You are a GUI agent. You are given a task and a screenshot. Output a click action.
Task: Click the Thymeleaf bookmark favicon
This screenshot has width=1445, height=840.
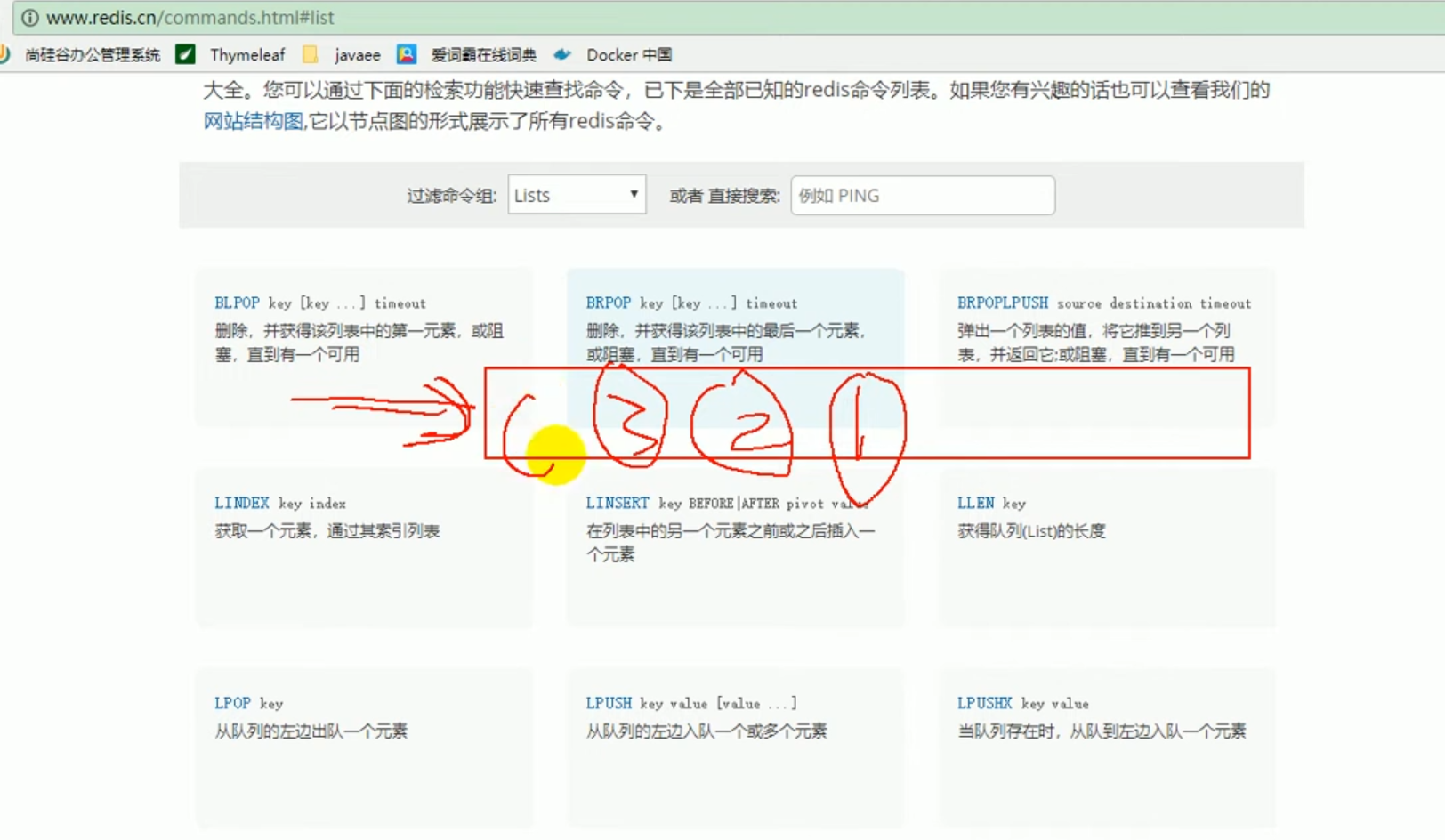pos(184,54)
